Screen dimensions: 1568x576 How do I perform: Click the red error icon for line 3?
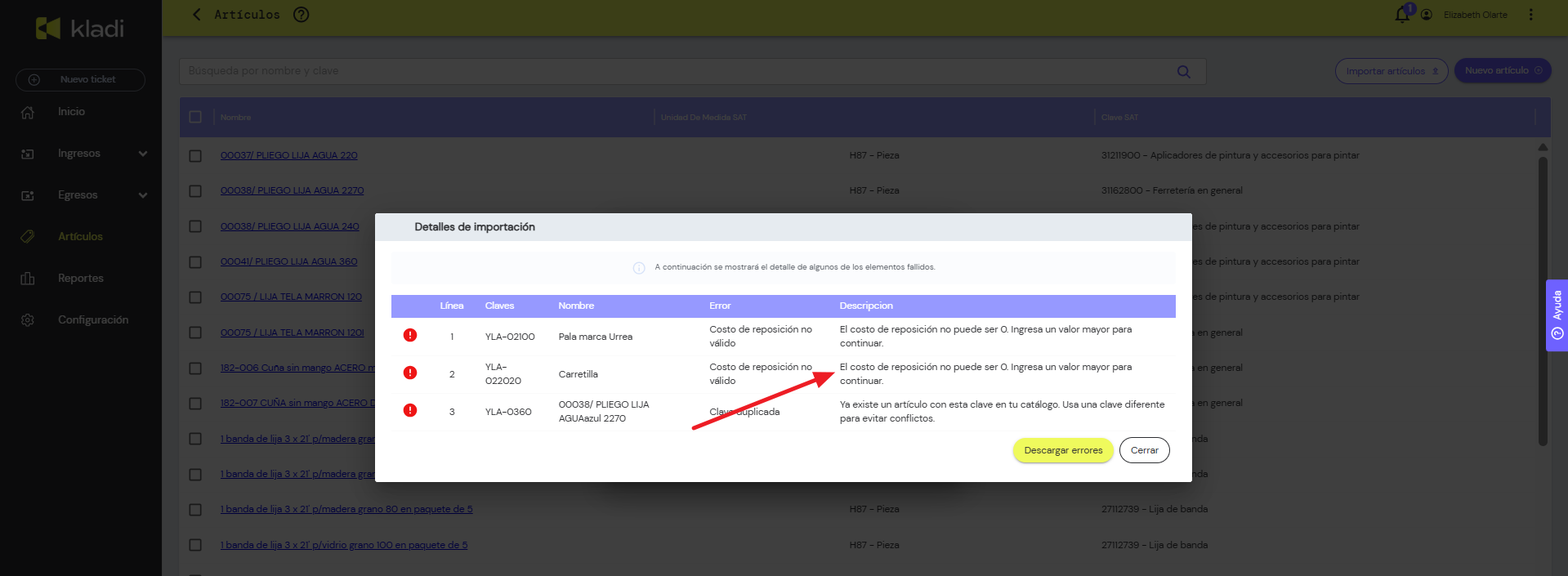pyautogui.click(x=410, y=410)
